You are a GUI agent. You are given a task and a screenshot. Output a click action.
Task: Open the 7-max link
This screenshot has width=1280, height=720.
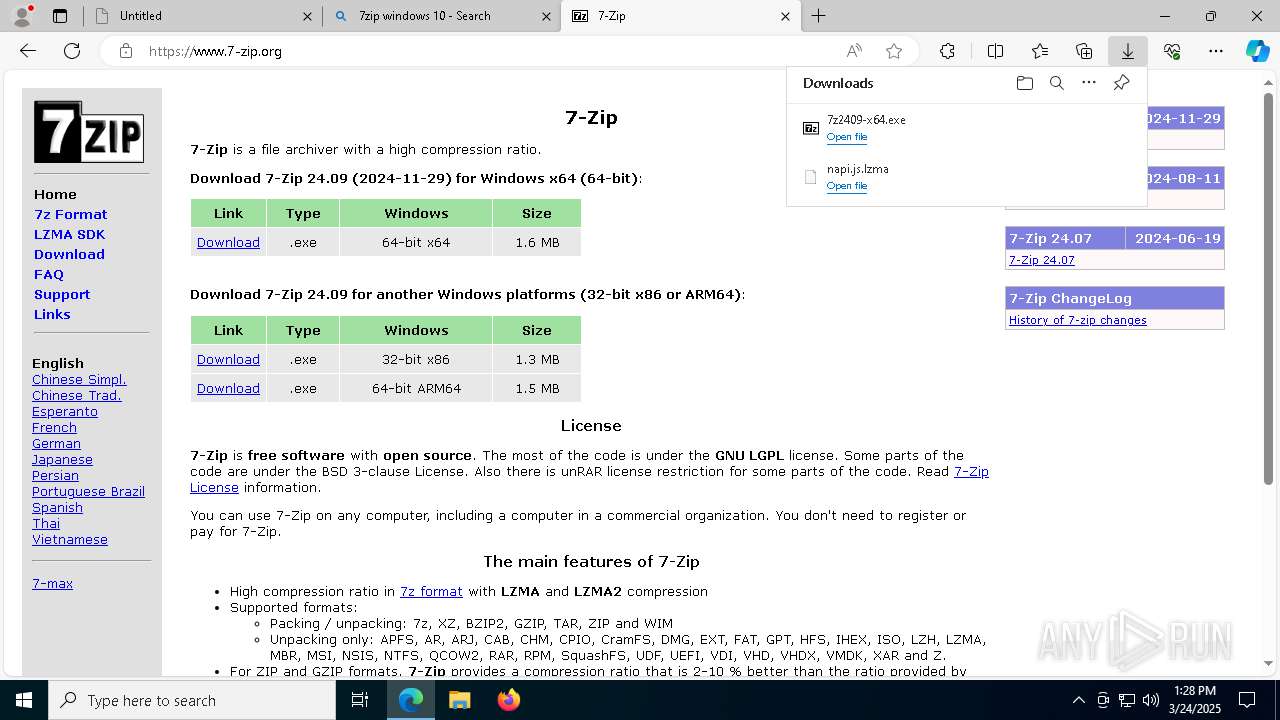[52, 583]
